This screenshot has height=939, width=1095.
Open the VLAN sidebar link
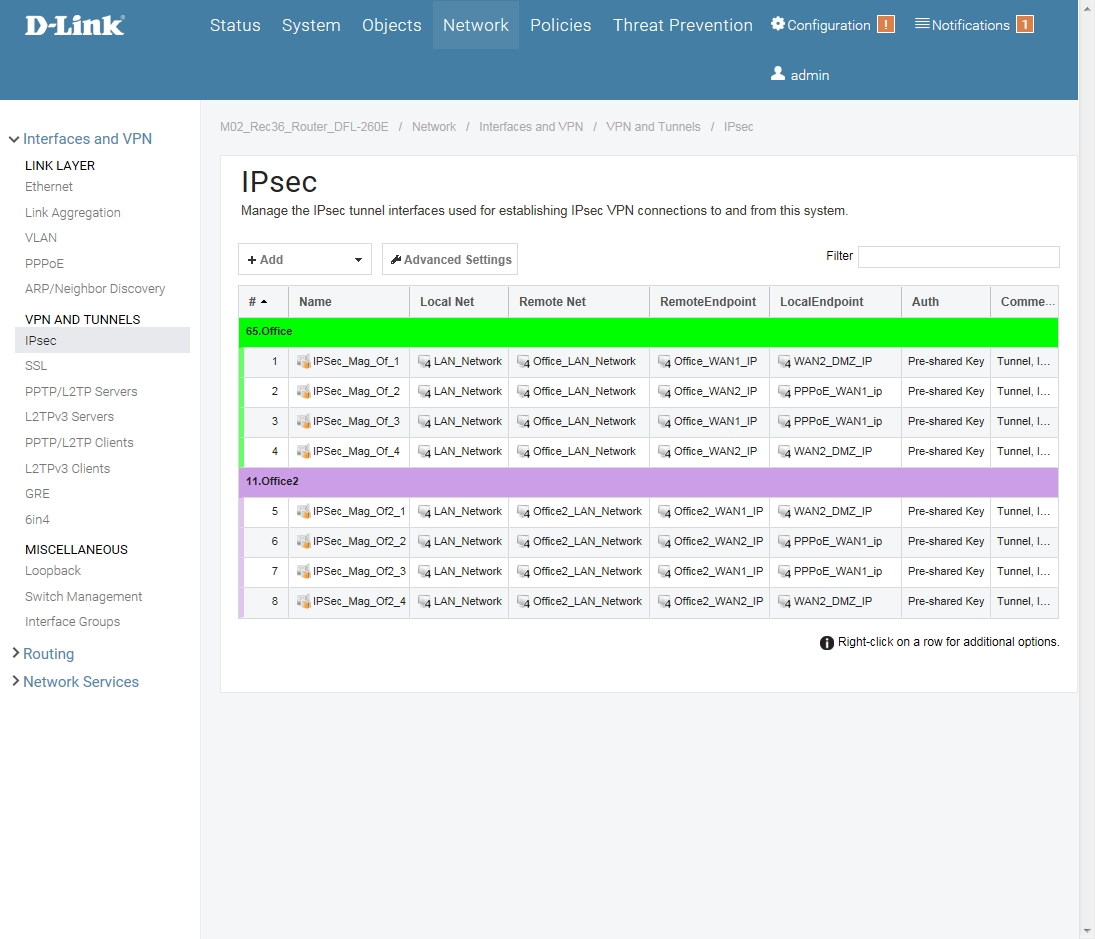pyautogui.click(x=41, y=237)
